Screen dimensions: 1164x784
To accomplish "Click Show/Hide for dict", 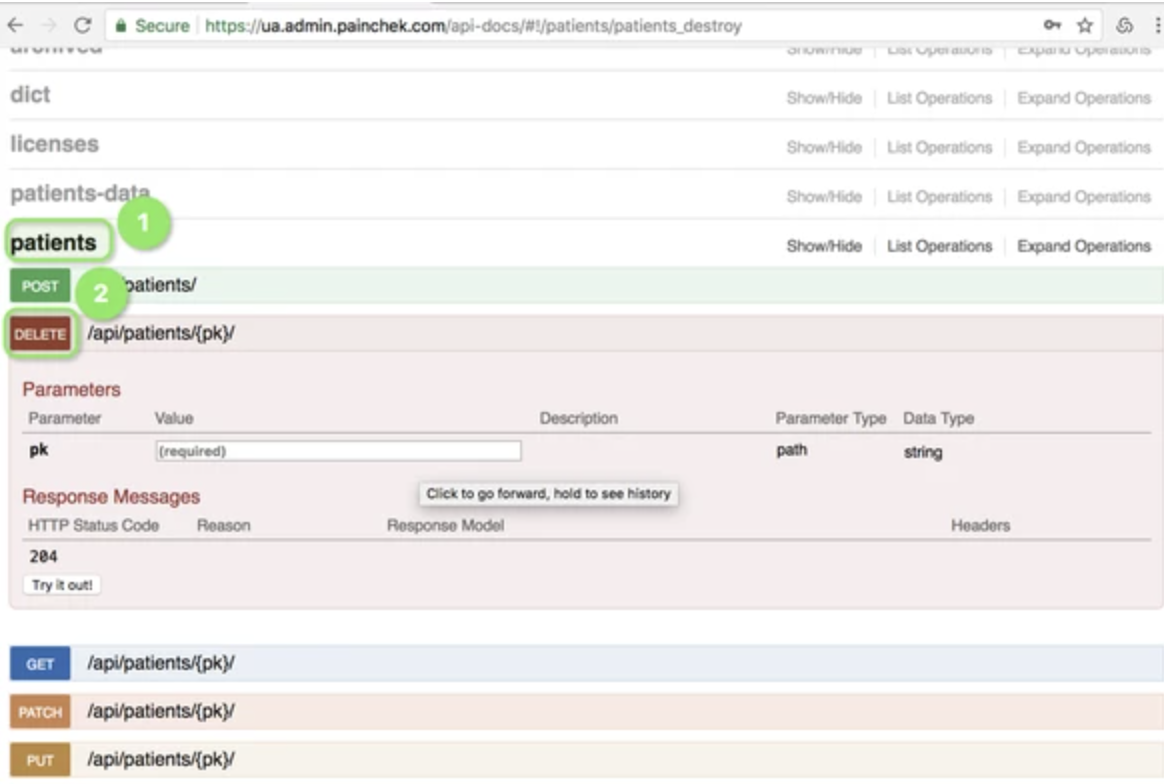I will pos(824,98).
